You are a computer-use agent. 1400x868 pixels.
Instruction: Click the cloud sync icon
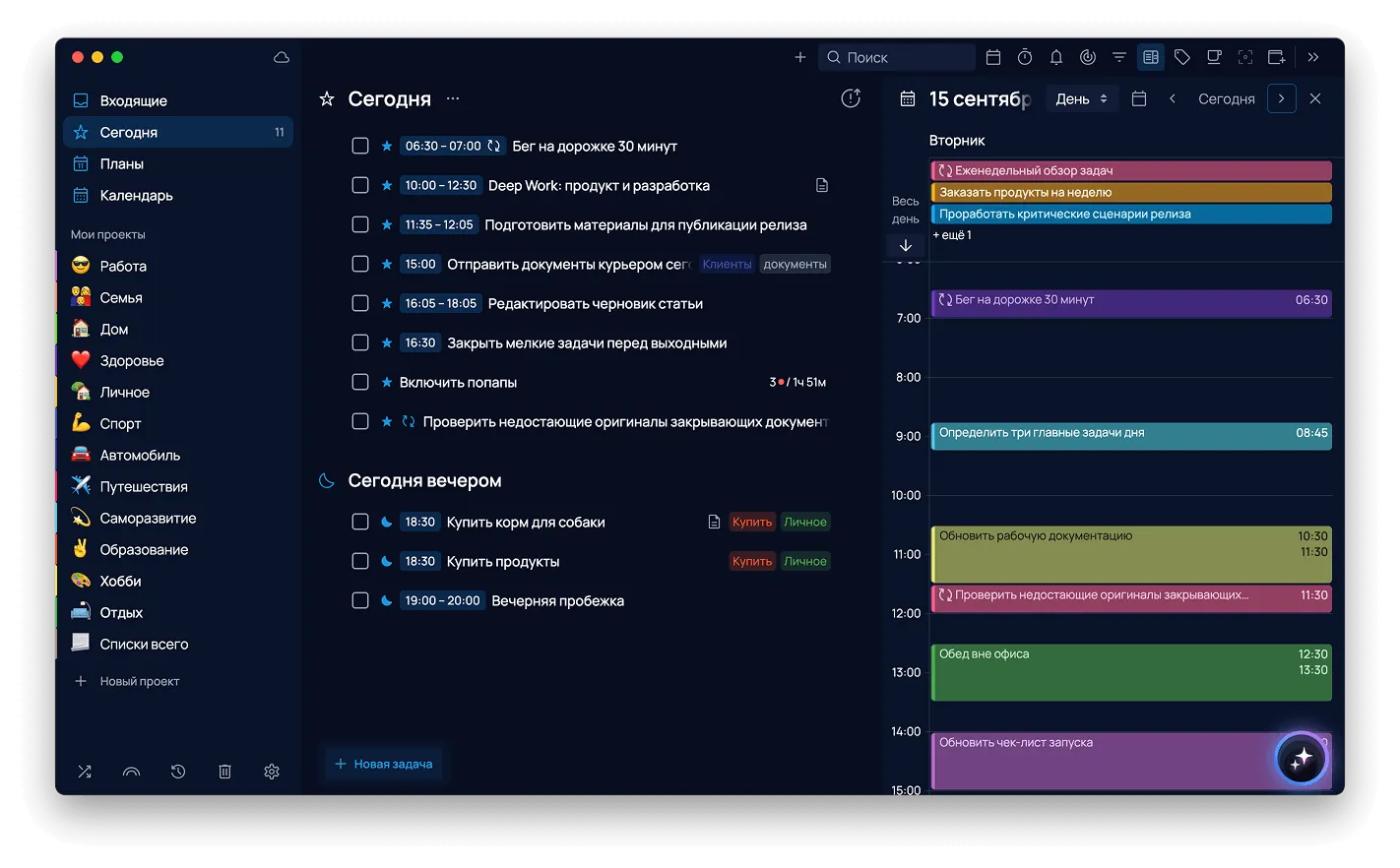(x=282, y=57)
